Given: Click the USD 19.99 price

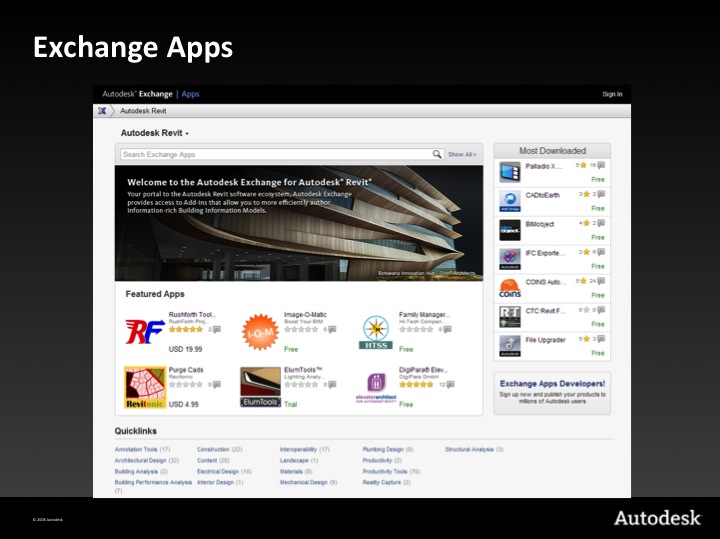Looking at the screenshot, I should (x=186, y=349).
